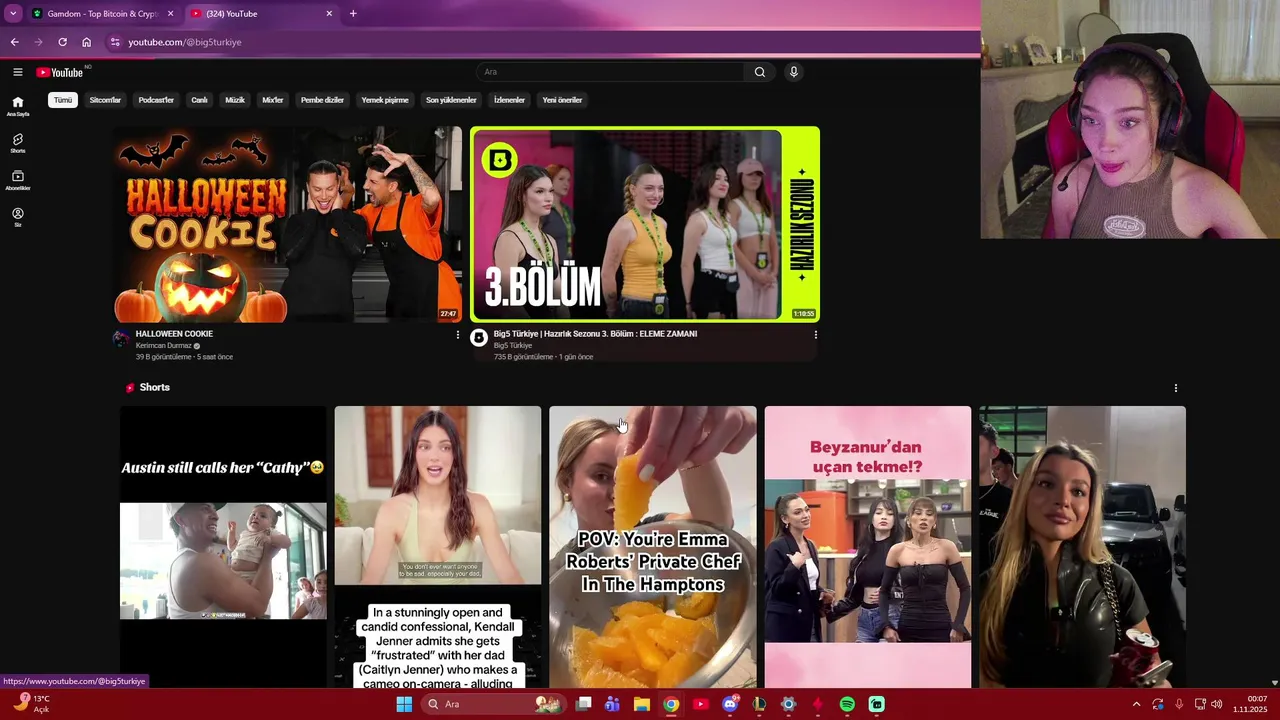Select the Yeni öneriler chip
This screenshot has height=720, width=1280.
tap(562, 100)
